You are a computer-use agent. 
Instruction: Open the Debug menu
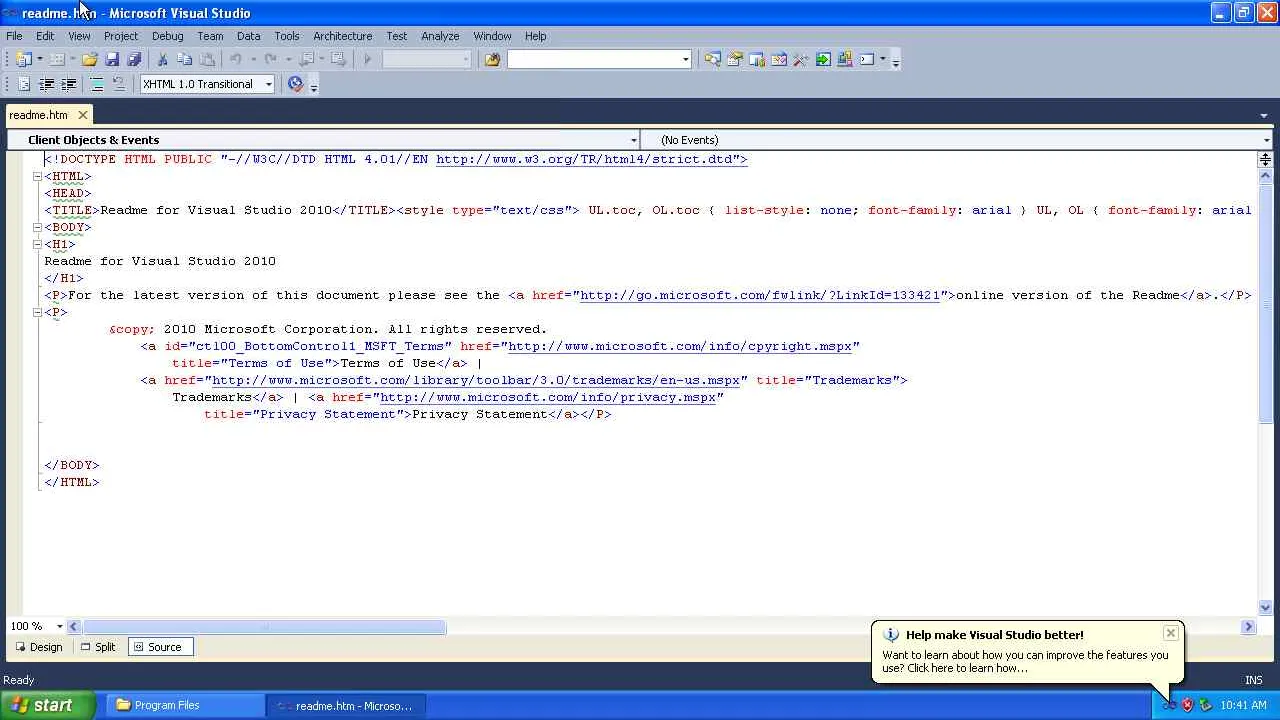[x=167, y=36]
